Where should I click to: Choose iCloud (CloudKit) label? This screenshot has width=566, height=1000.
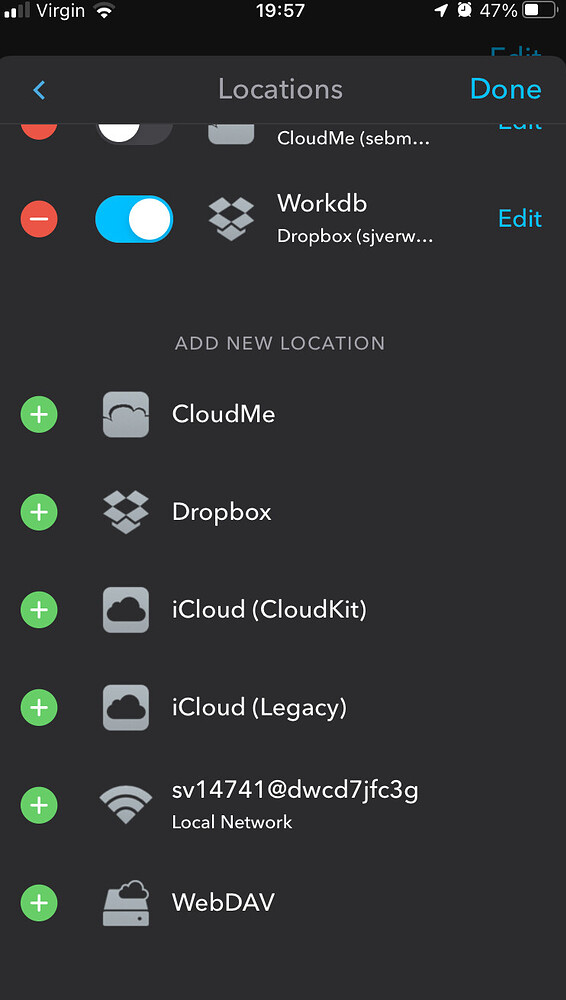pyautogui.click(x=269, y=610)
